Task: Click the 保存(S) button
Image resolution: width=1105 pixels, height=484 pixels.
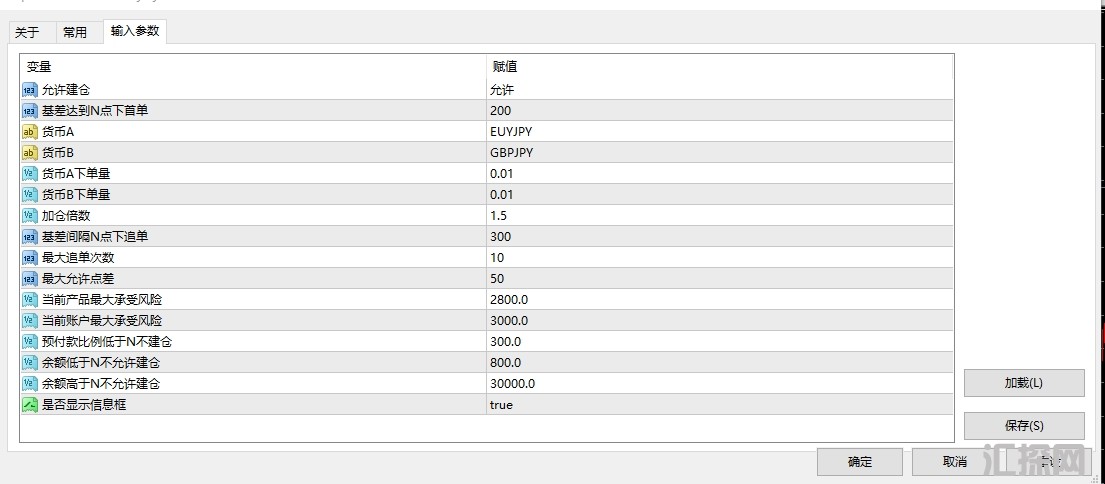Action: pyautogui.click(x=1023, y=426)
